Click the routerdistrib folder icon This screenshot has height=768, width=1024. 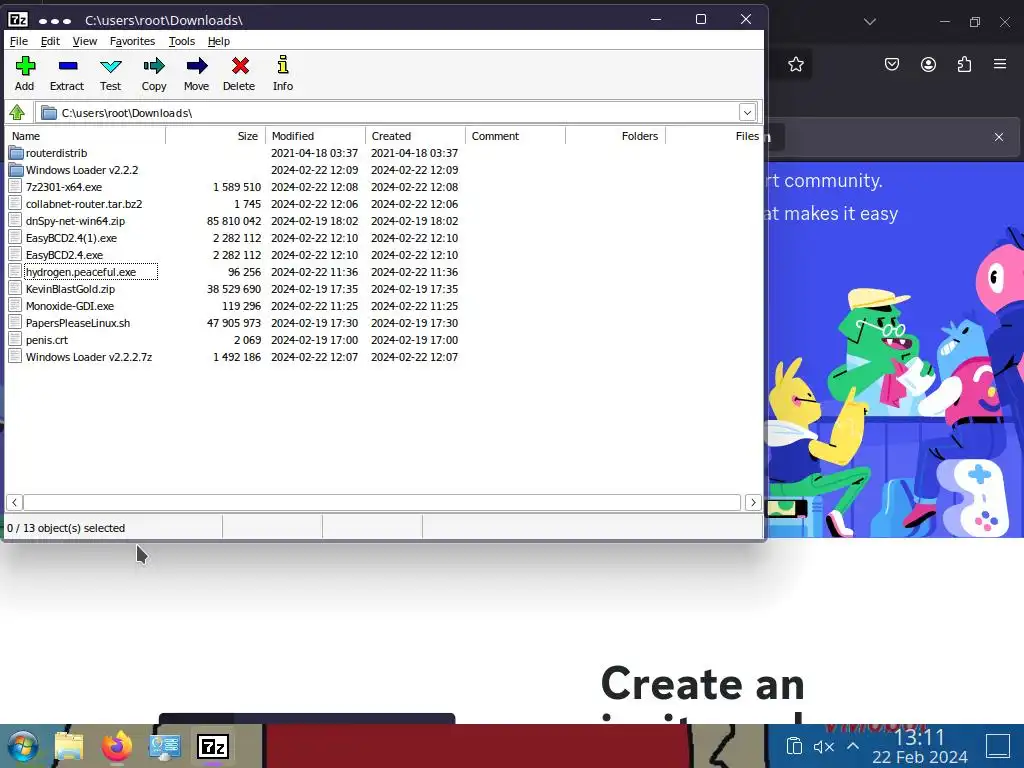(16, 153)
